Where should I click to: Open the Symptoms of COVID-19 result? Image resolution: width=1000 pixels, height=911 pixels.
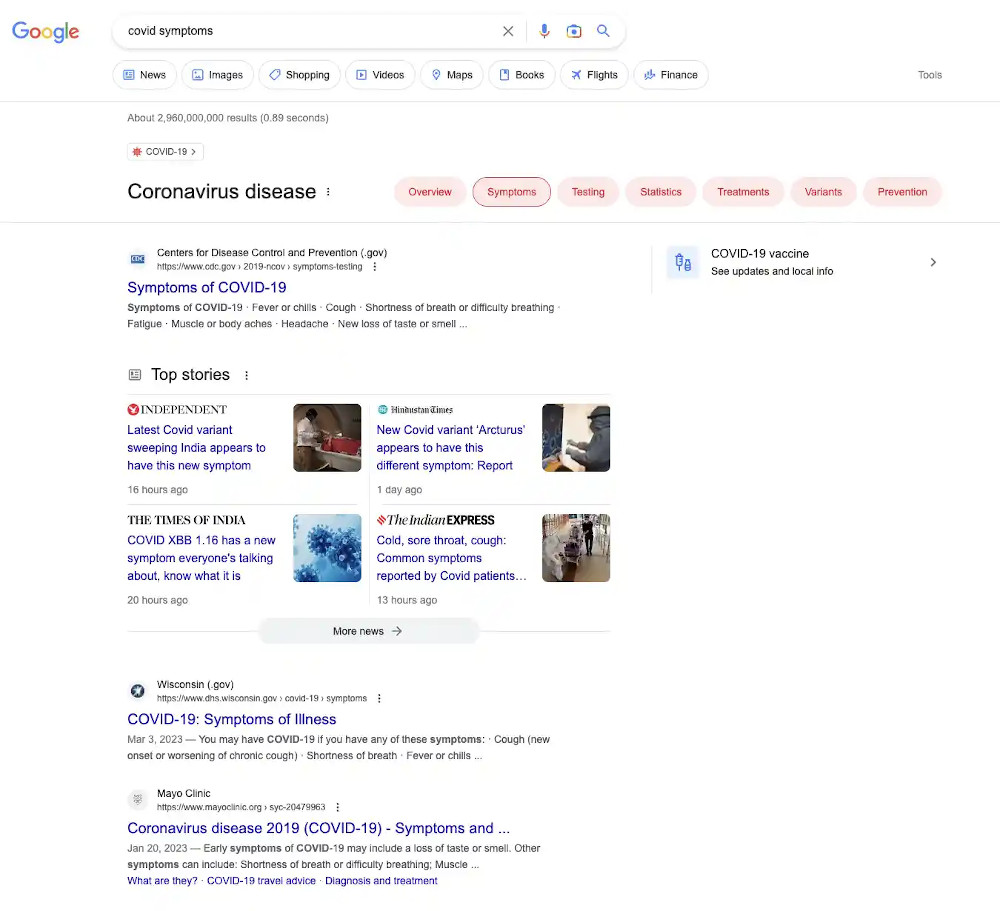(x=207, y=288)
